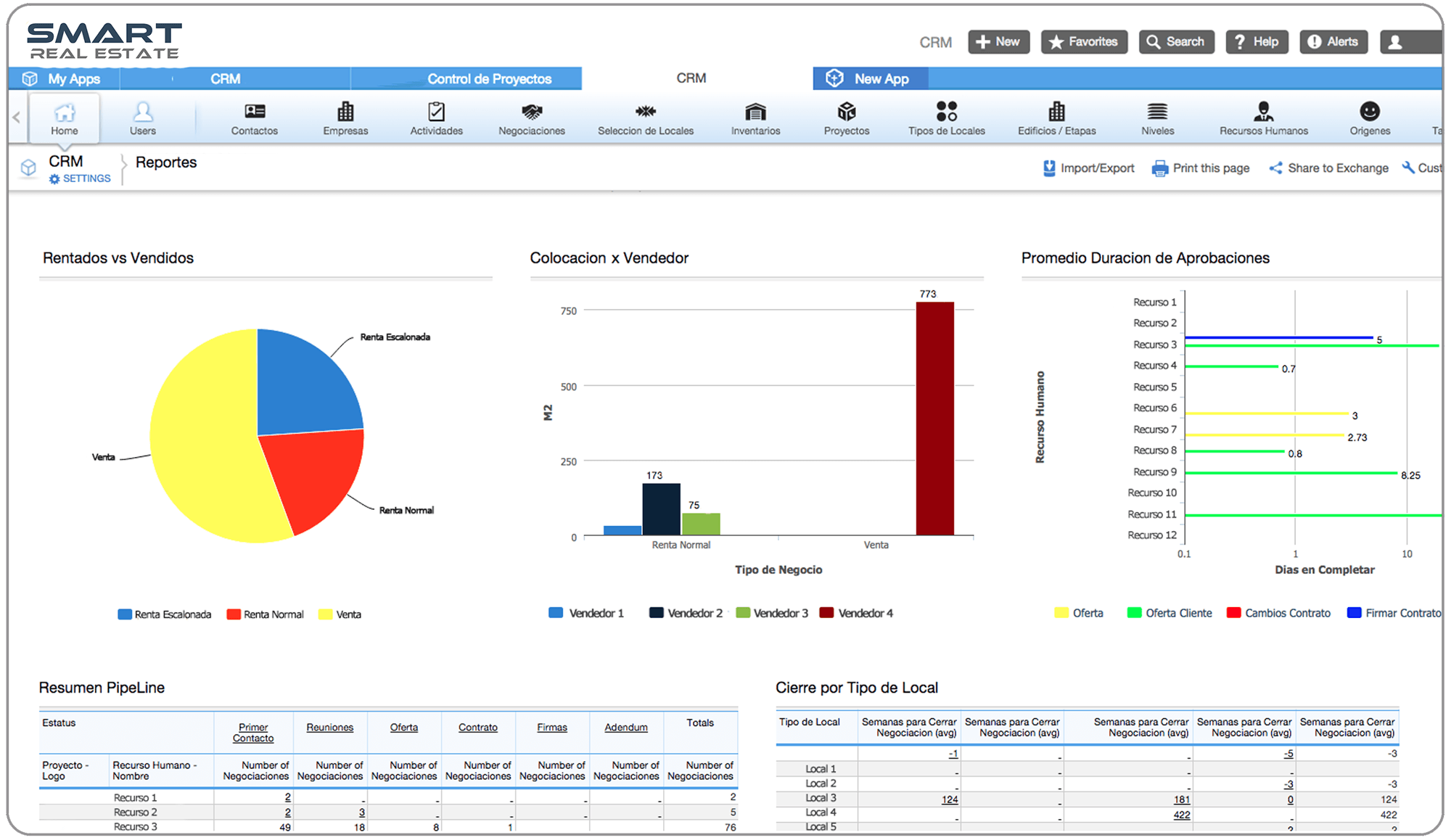The height and width of the screenshot is (840, 1451).
Task: Select the active white CRM tab
Action: [x=691, y=78]
